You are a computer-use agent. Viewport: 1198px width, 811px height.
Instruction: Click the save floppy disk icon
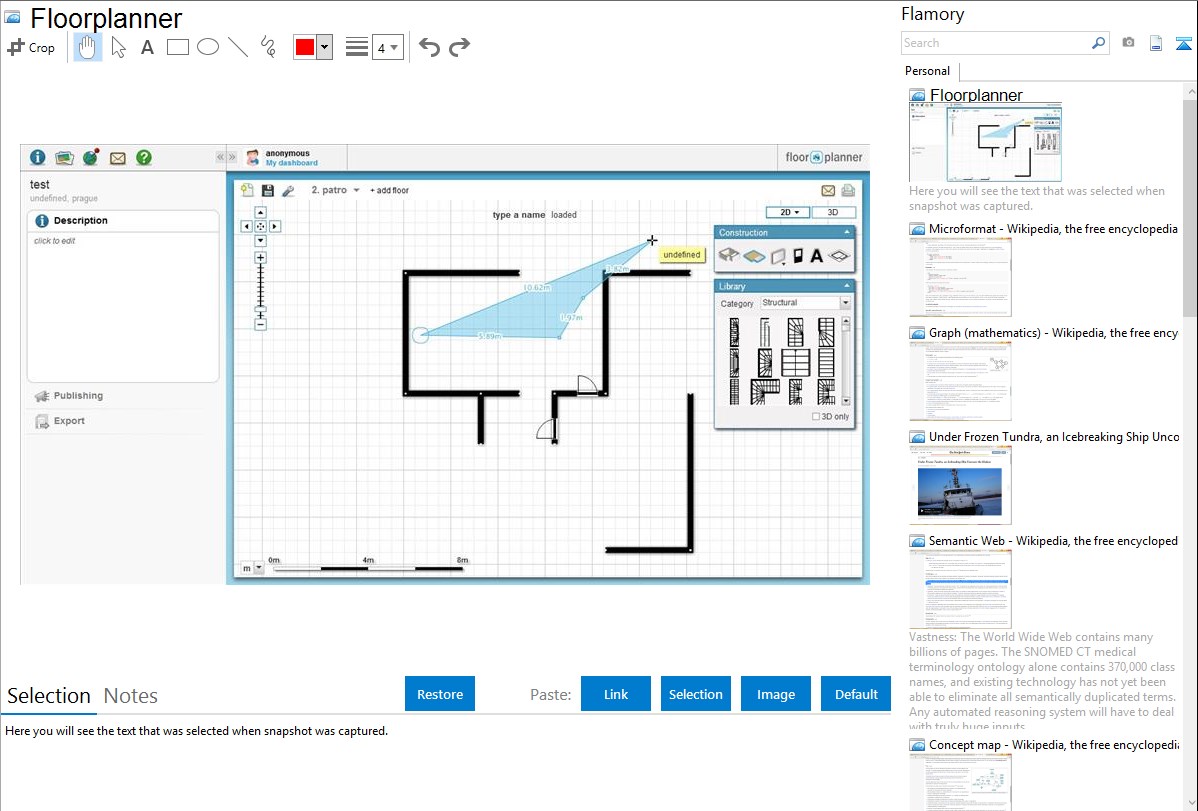coord(267,190)
